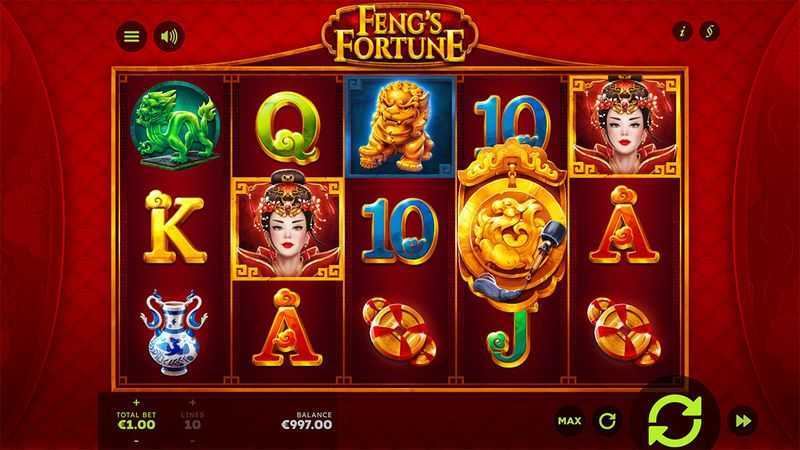Click the Balance €997.00 display
The height and width of the screenshot is (450, 800).
click(x=307, y=420)
